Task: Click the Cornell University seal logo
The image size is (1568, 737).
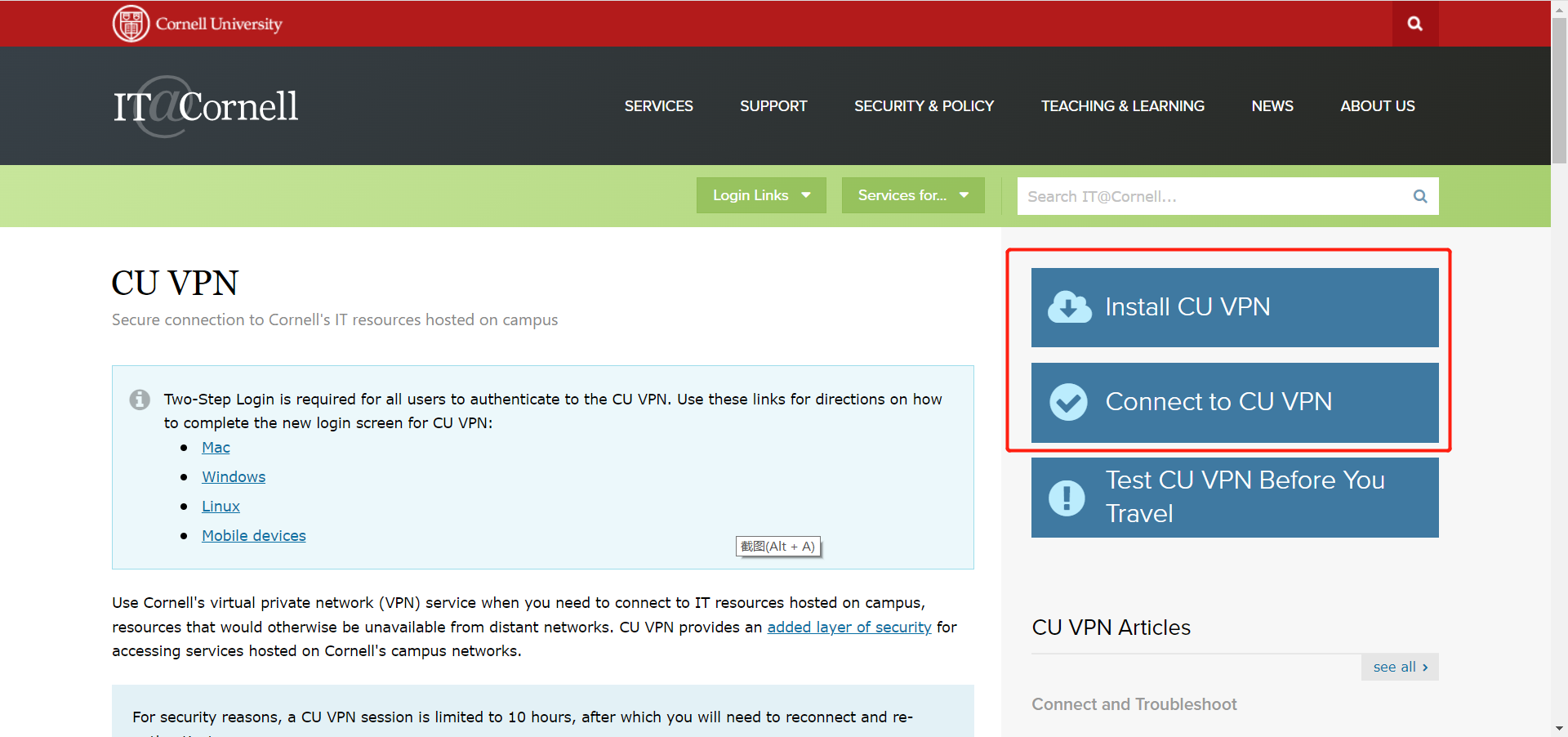Action: [131, 24]
